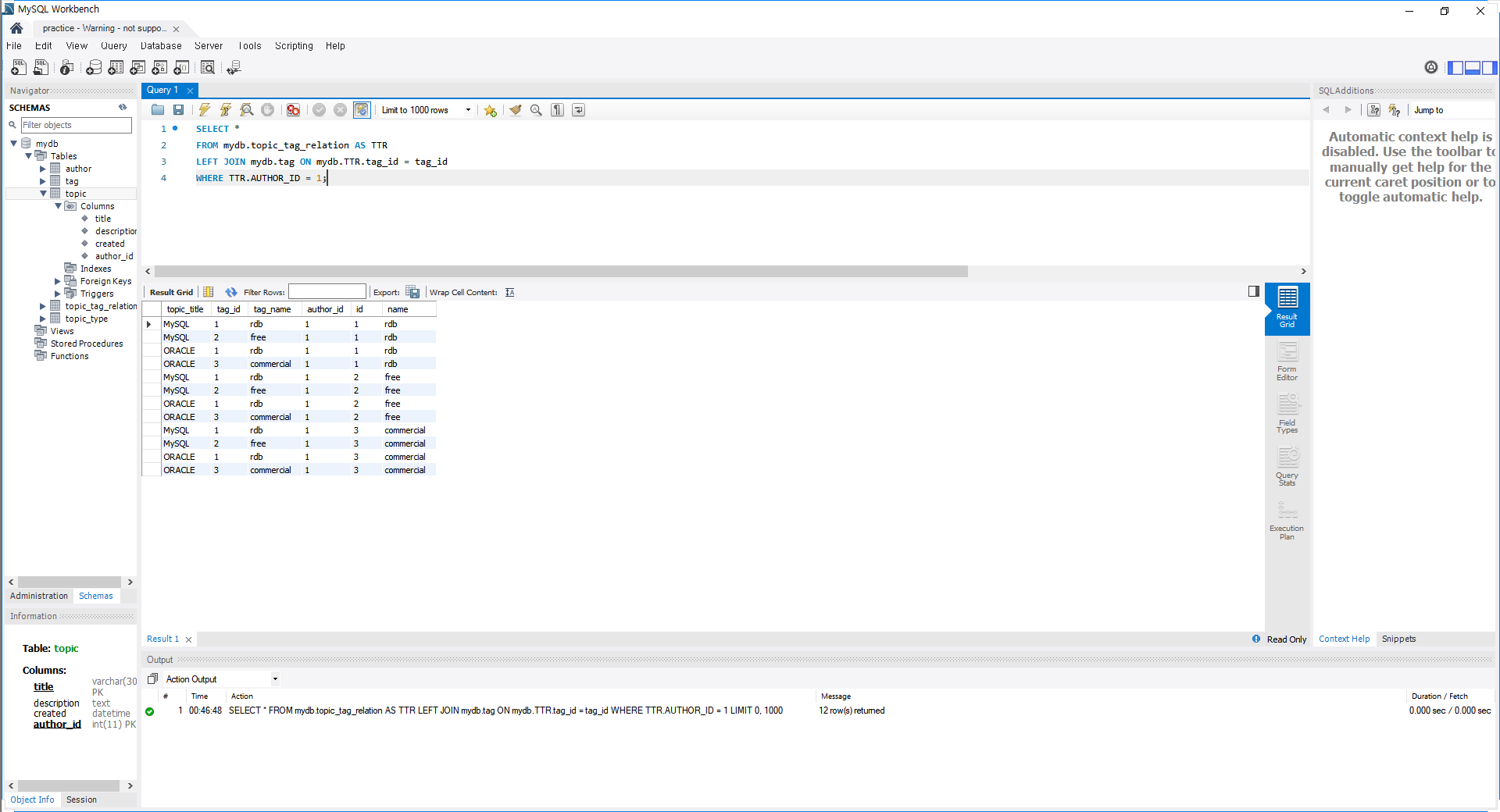Open the Query menu

pos(113,46)
